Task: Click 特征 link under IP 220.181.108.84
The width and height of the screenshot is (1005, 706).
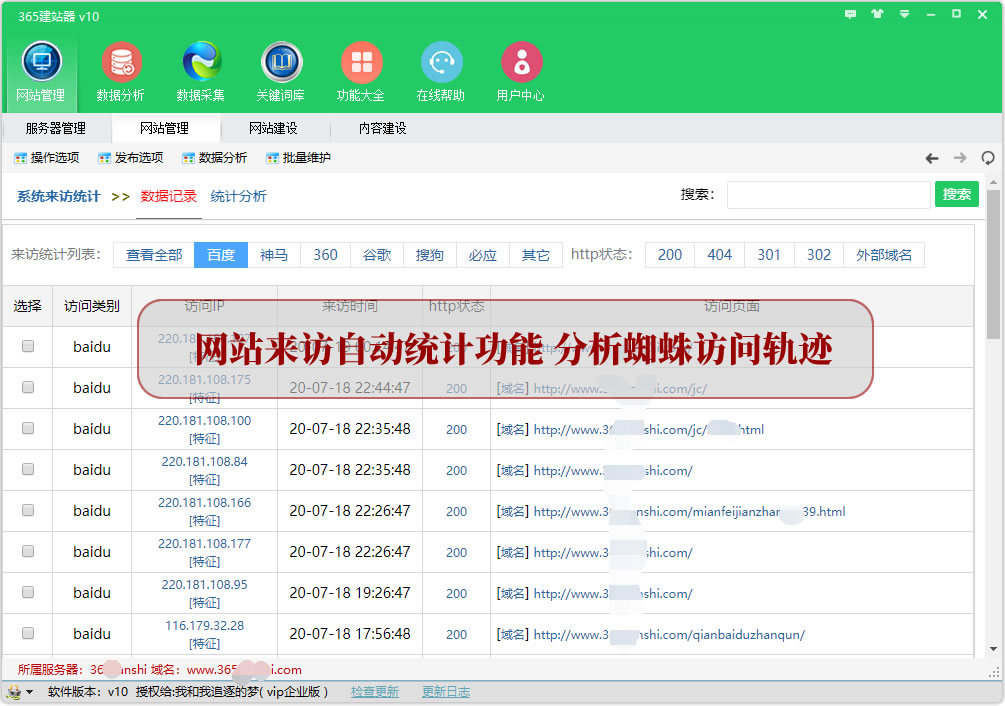Action: pos(204,480)
